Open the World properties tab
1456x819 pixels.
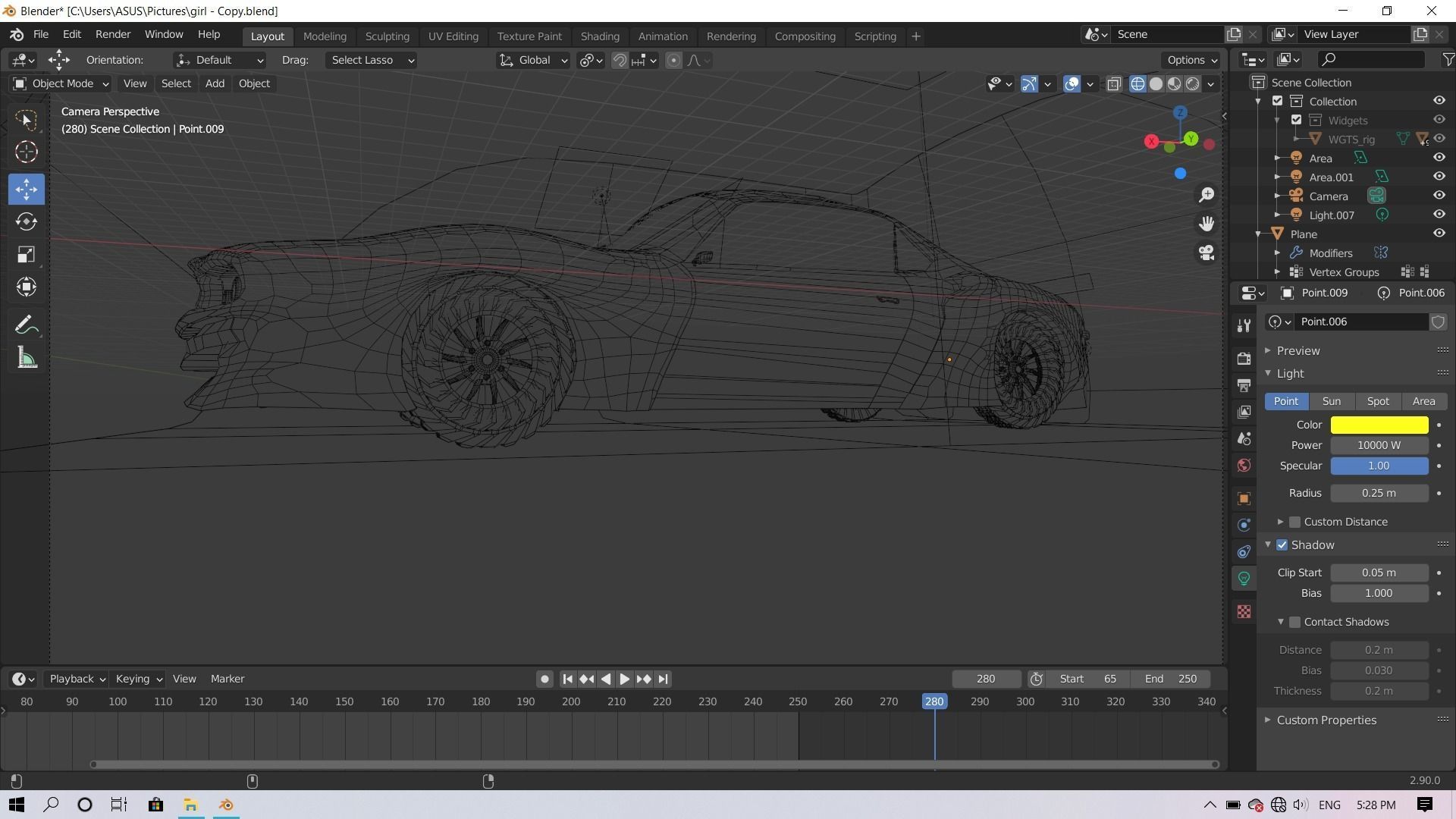point(1244,466)
